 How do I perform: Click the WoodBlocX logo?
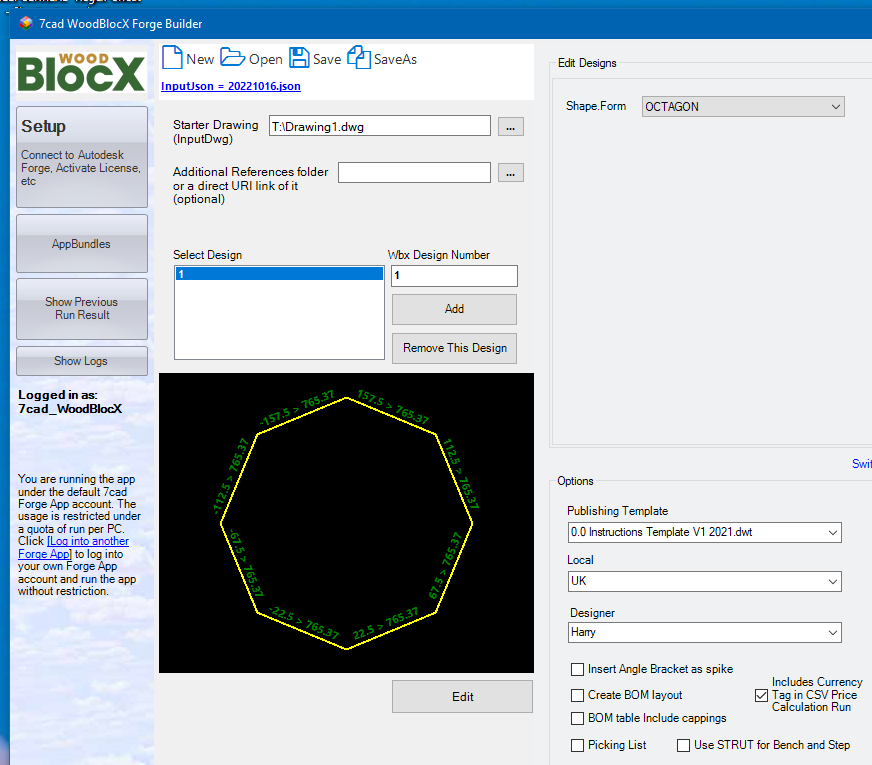pos(81,73)
